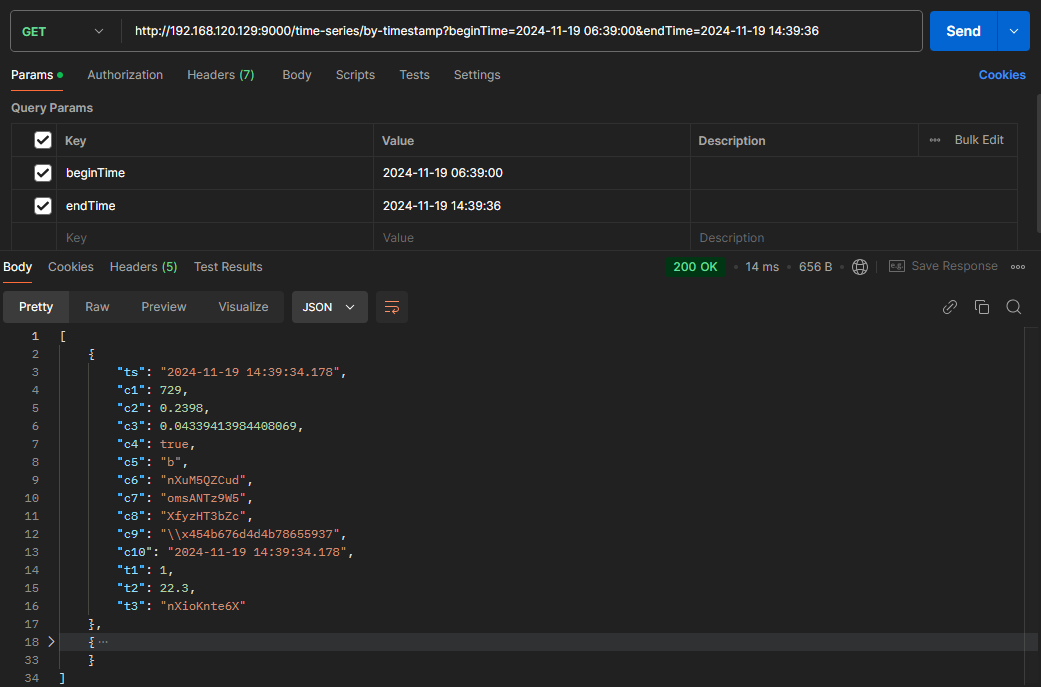Open the Test Results tab
The image size is (1041, 687).
pos(228,267)
